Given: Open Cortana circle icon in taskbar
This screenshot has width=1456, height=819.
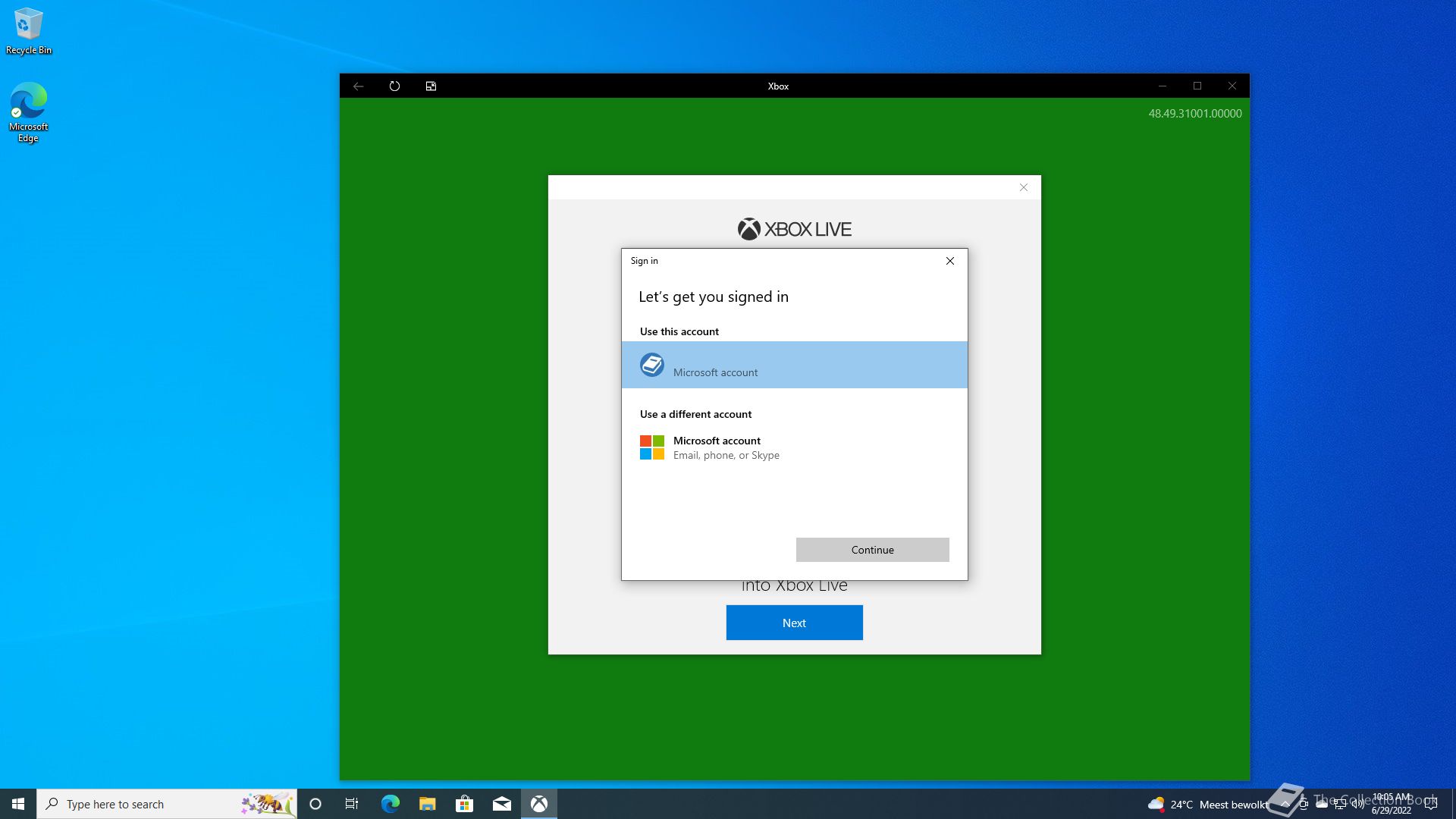Looking at the screenshot, I should pos(315,804).
